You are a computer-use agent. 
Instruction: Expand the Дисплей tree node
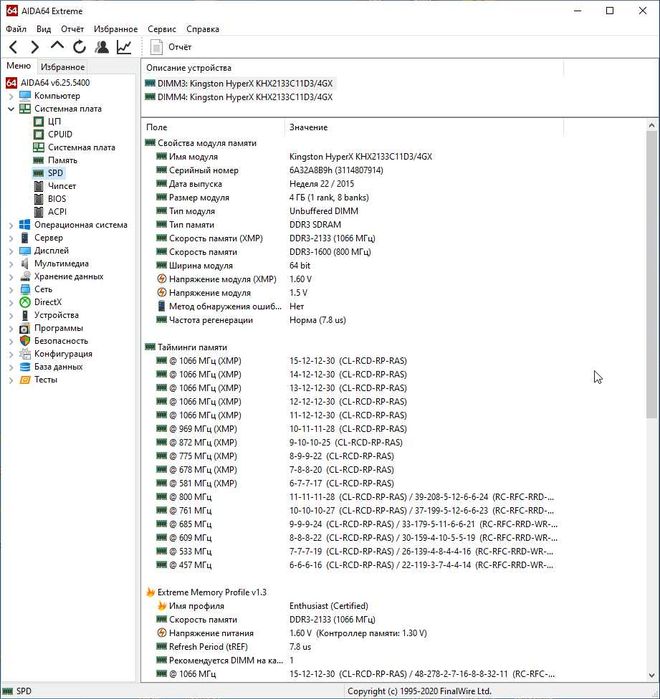coord(11,251)
